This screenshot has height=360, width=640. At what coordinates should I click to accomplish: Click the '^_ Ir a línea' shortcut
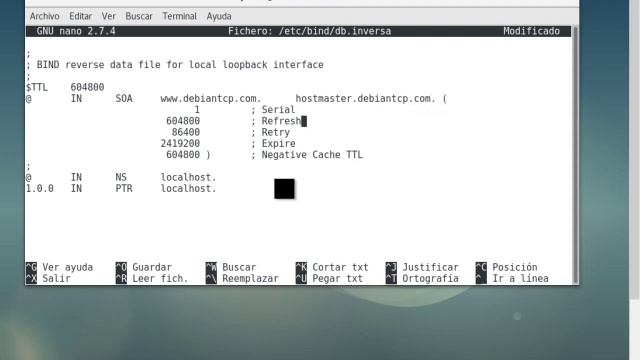coord(512,279)
